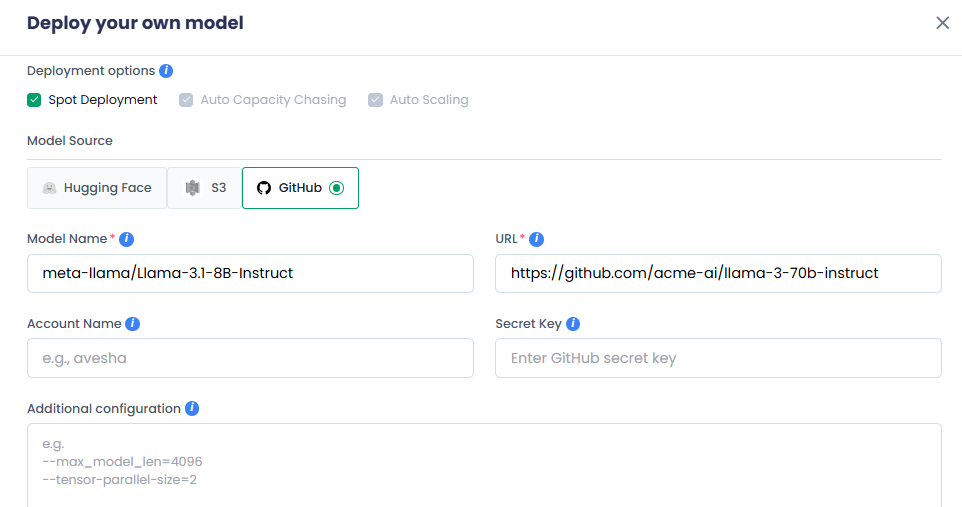Click the S3 bucket icon
Image resolution: width=962 pixels, height=507 pixels.
pyautogui.click(x=193, y=188)
